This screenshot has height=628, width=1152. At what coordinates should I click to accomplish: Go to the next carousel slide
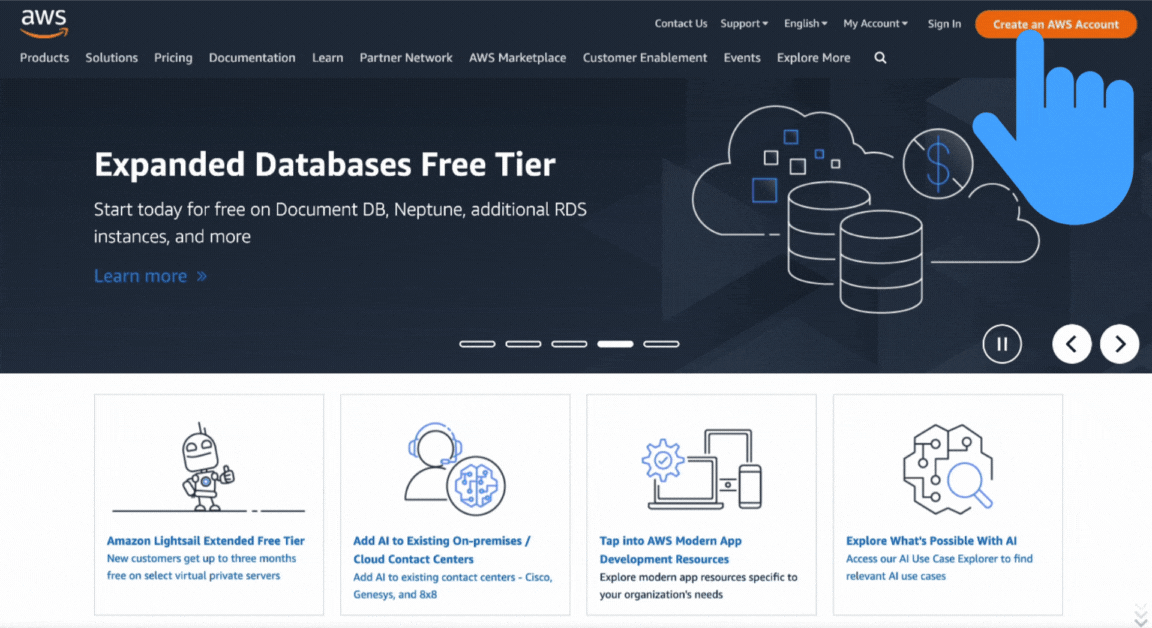click(x=1119, y=343)
